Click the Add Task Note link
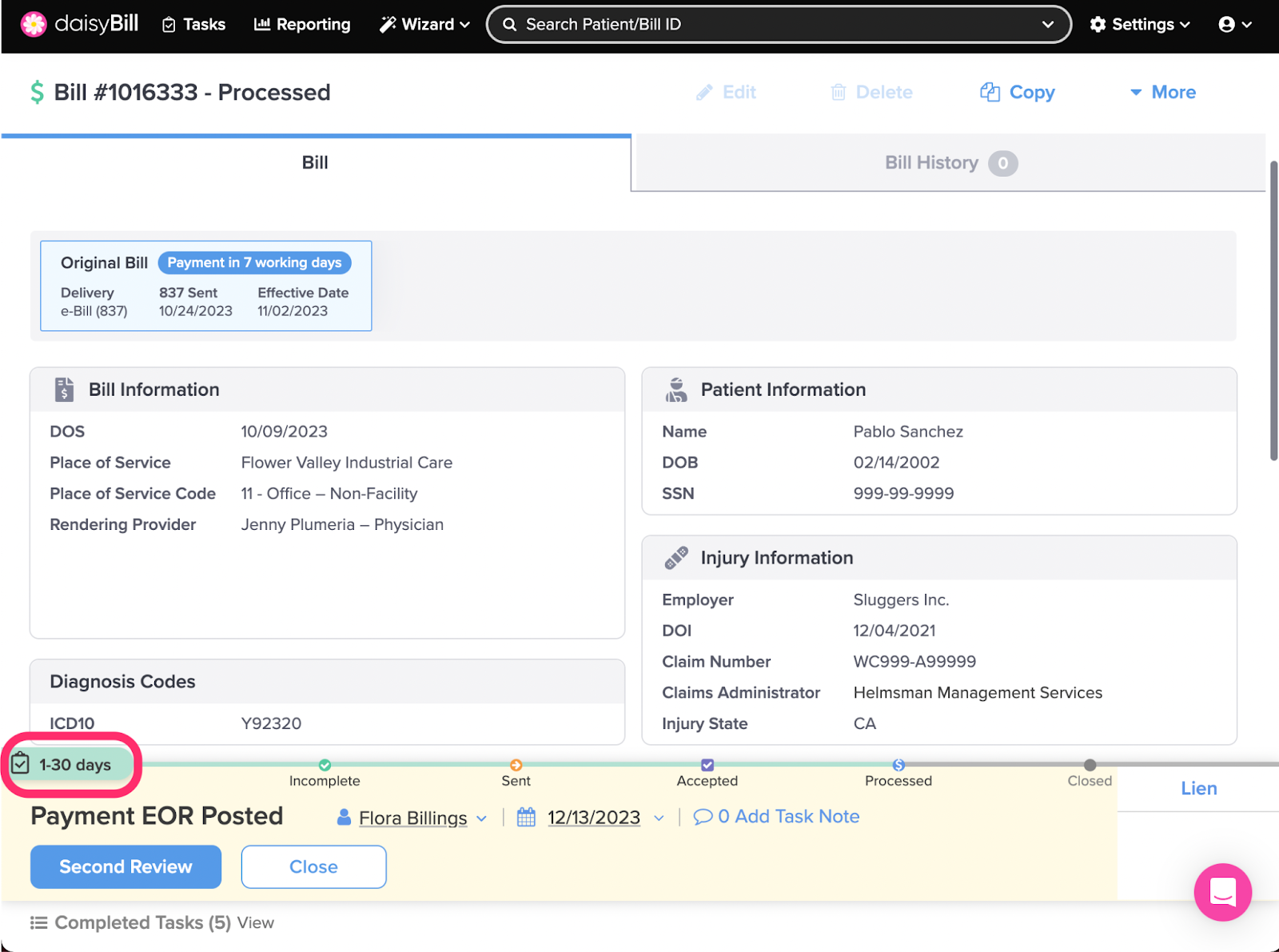 pos(787,817)
